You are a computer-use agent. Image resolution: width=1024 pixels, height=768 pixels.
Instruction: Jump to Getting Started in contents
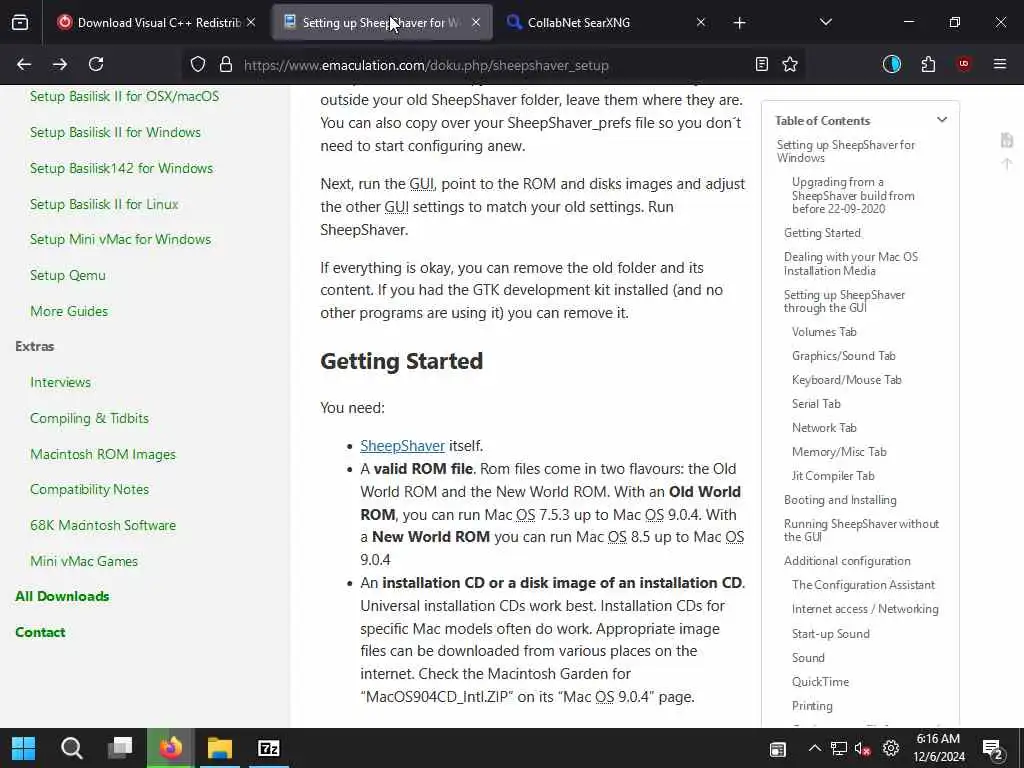(x=822, y=232)
